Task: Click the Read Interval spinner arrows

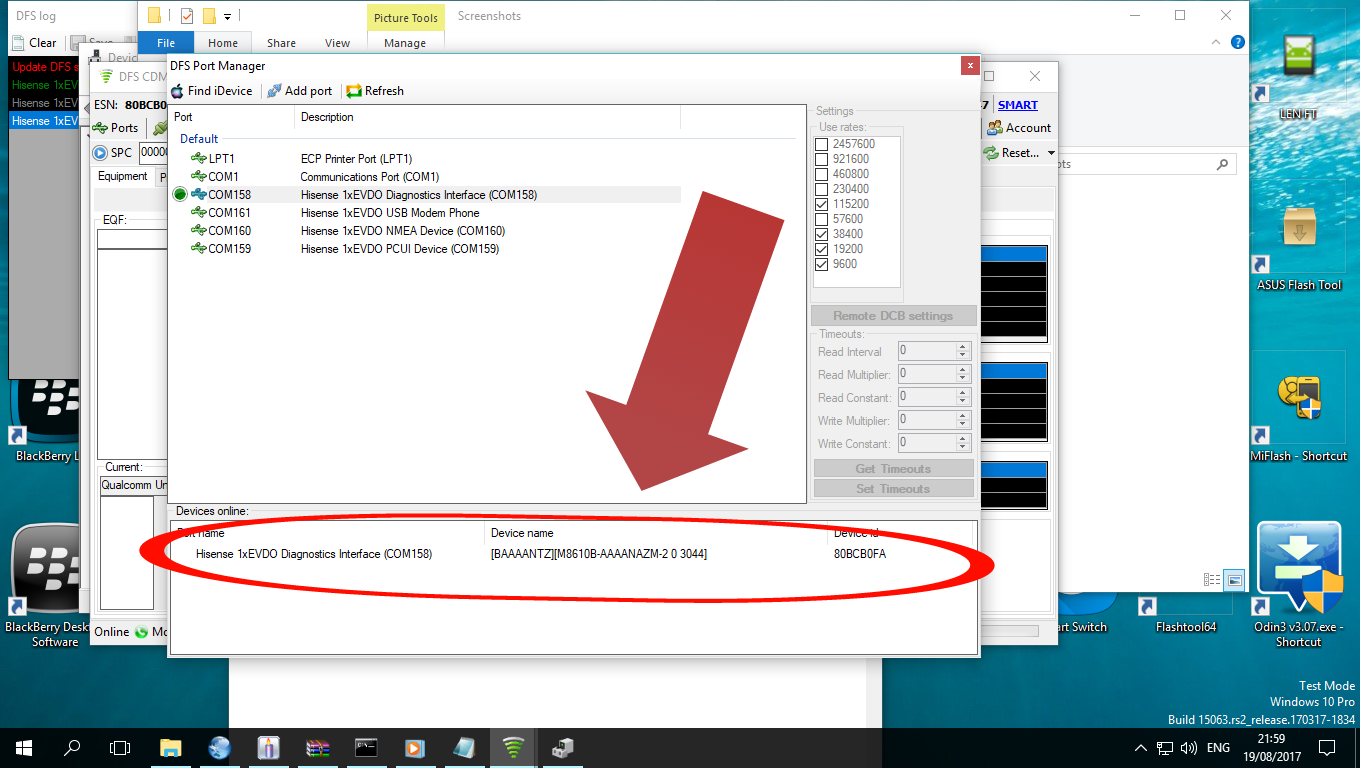Action: tap(963, 351)
